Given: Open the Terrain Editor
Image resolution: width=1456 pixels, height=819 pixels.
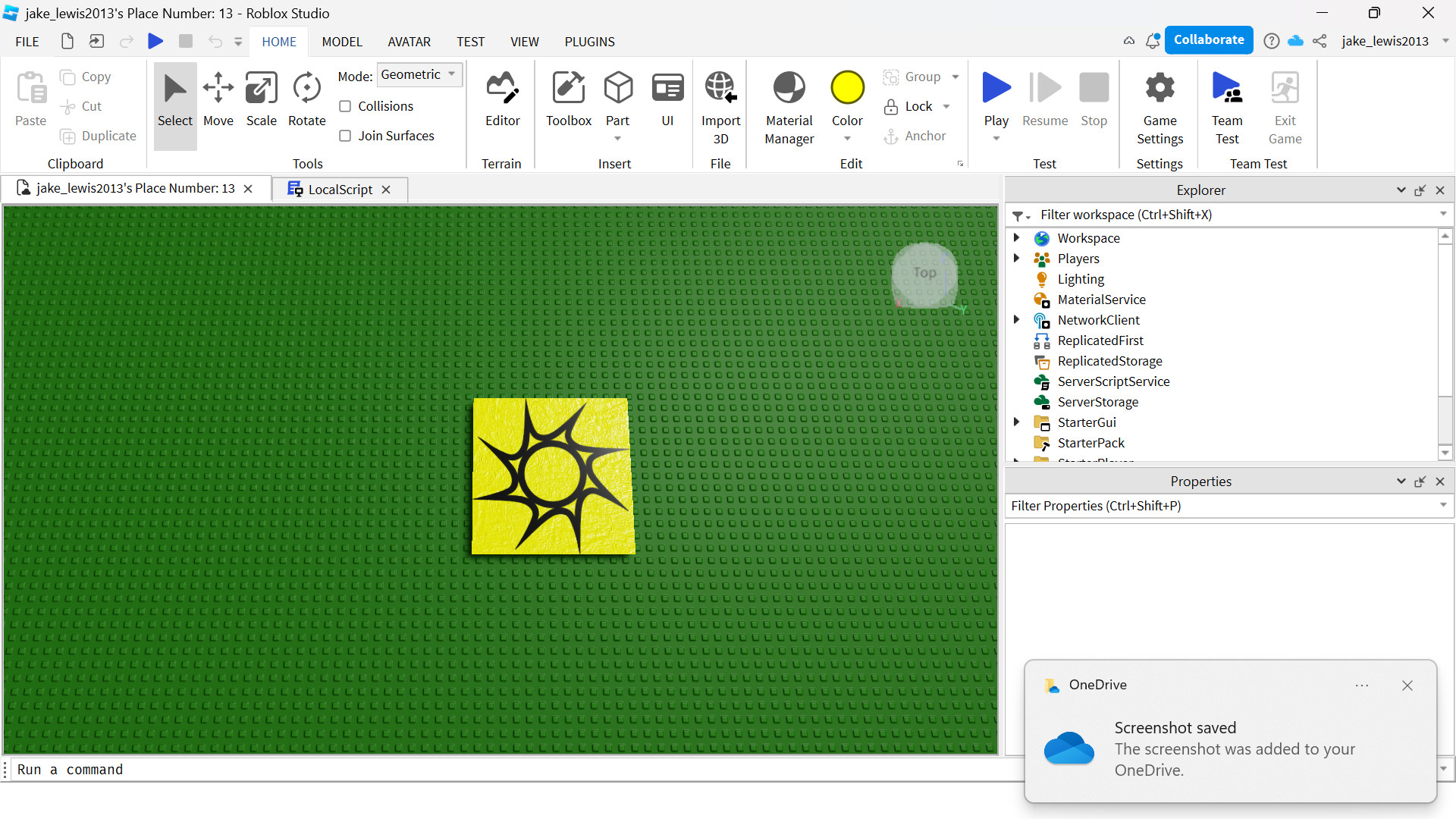Looking at the screenshot, I should 502,99.
